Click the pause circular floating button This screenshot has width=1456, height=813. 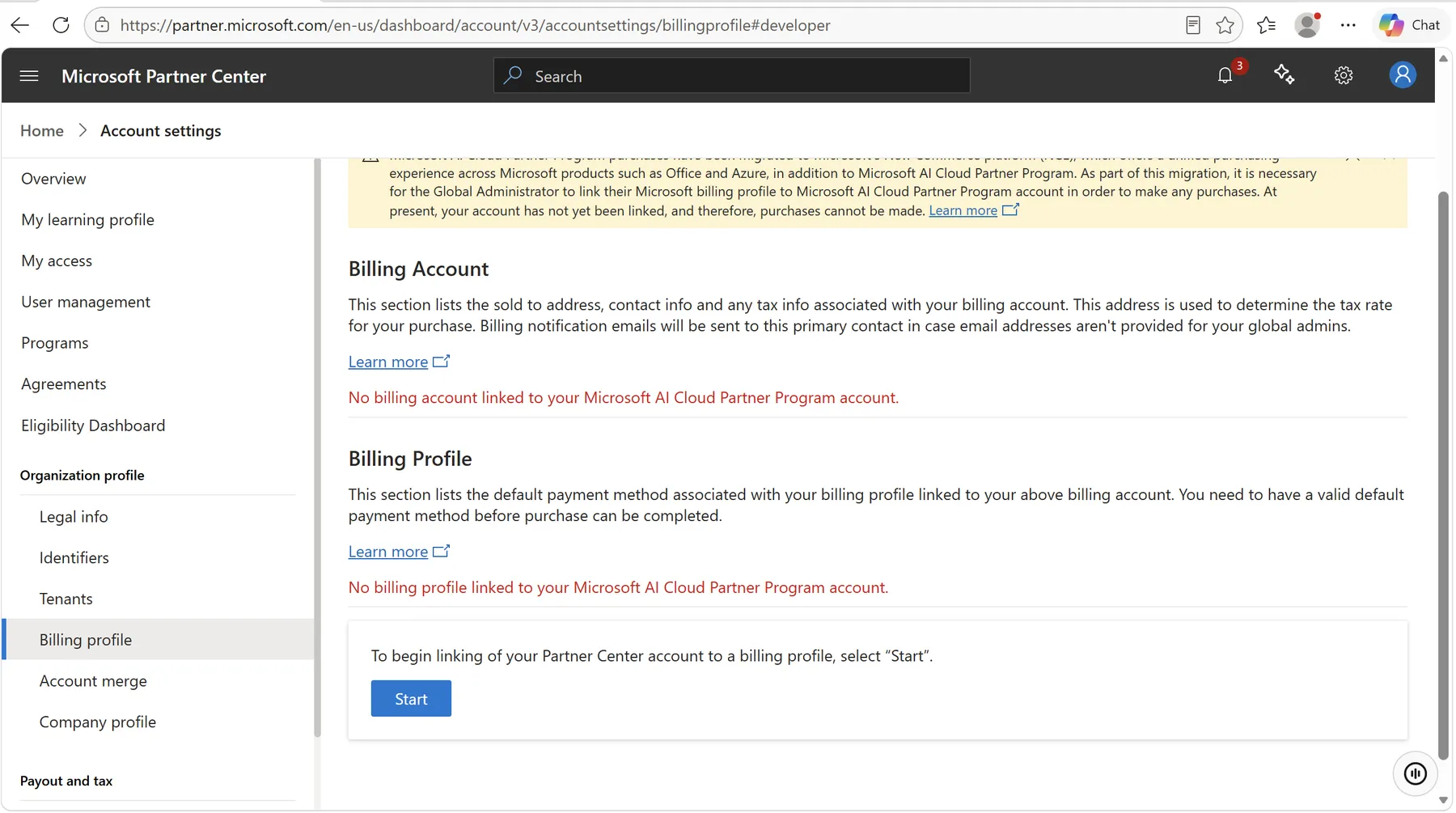[x=1415, y=773]
